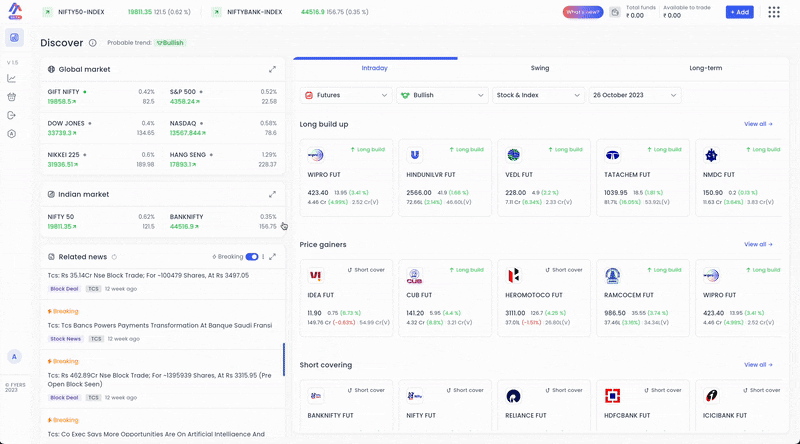800x444 pixels.
Task: Open the Banque Saudi Fransi news headline
Action: [x=160, y=325]
